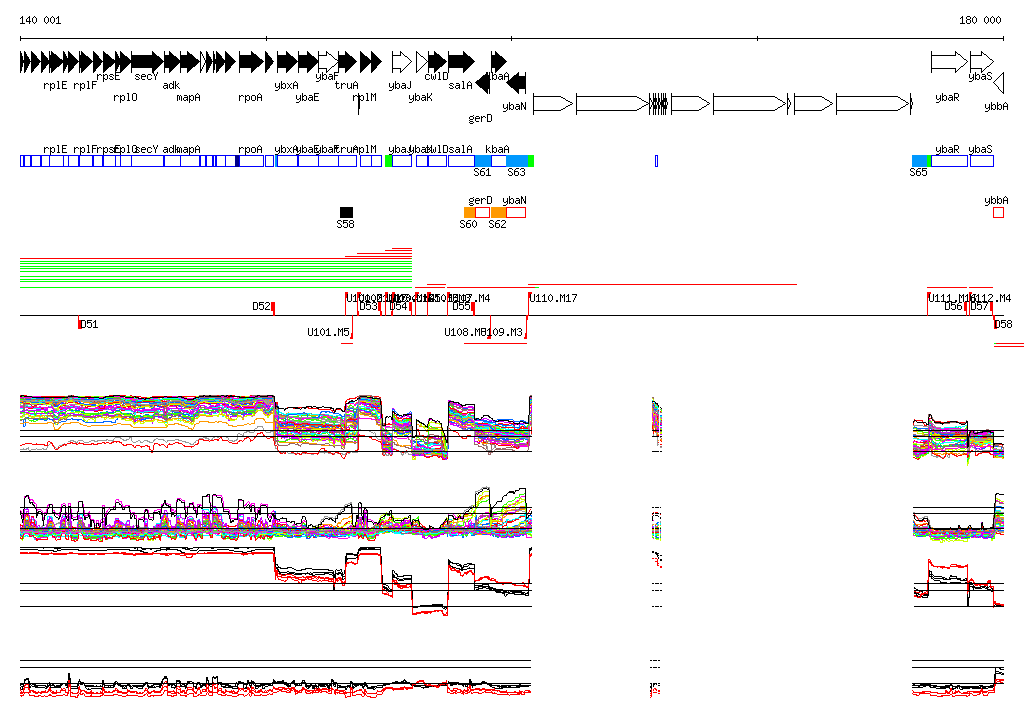Image resolution: width=1024 pixels, height=714 pixels.
Task: Select the truA gene arrow
Action: pos(348,62)
